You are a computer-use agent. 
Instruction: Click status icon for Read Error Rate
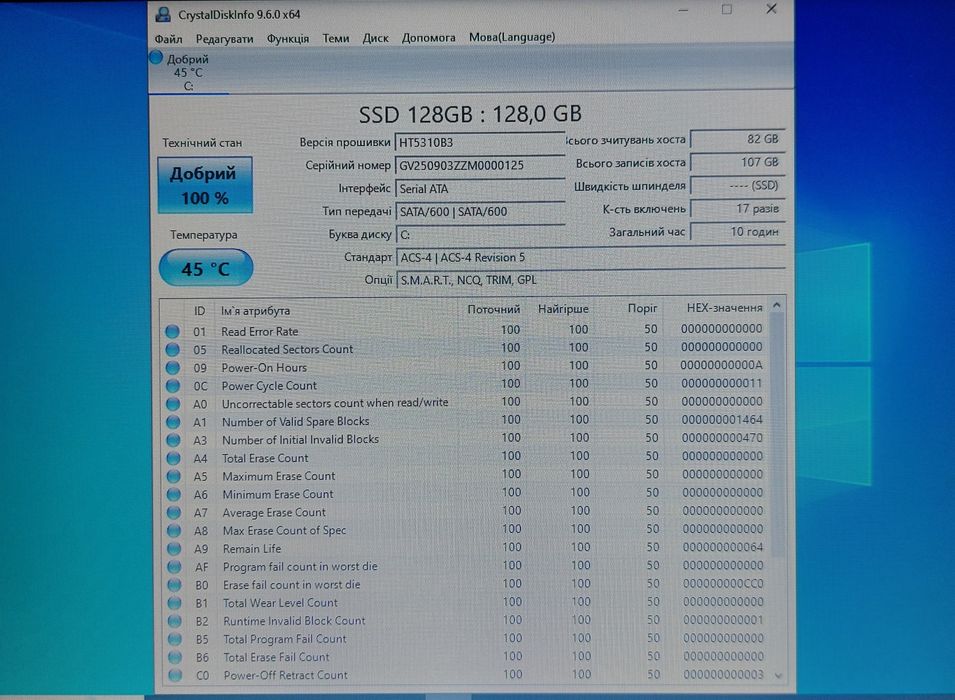click(172, 331)
